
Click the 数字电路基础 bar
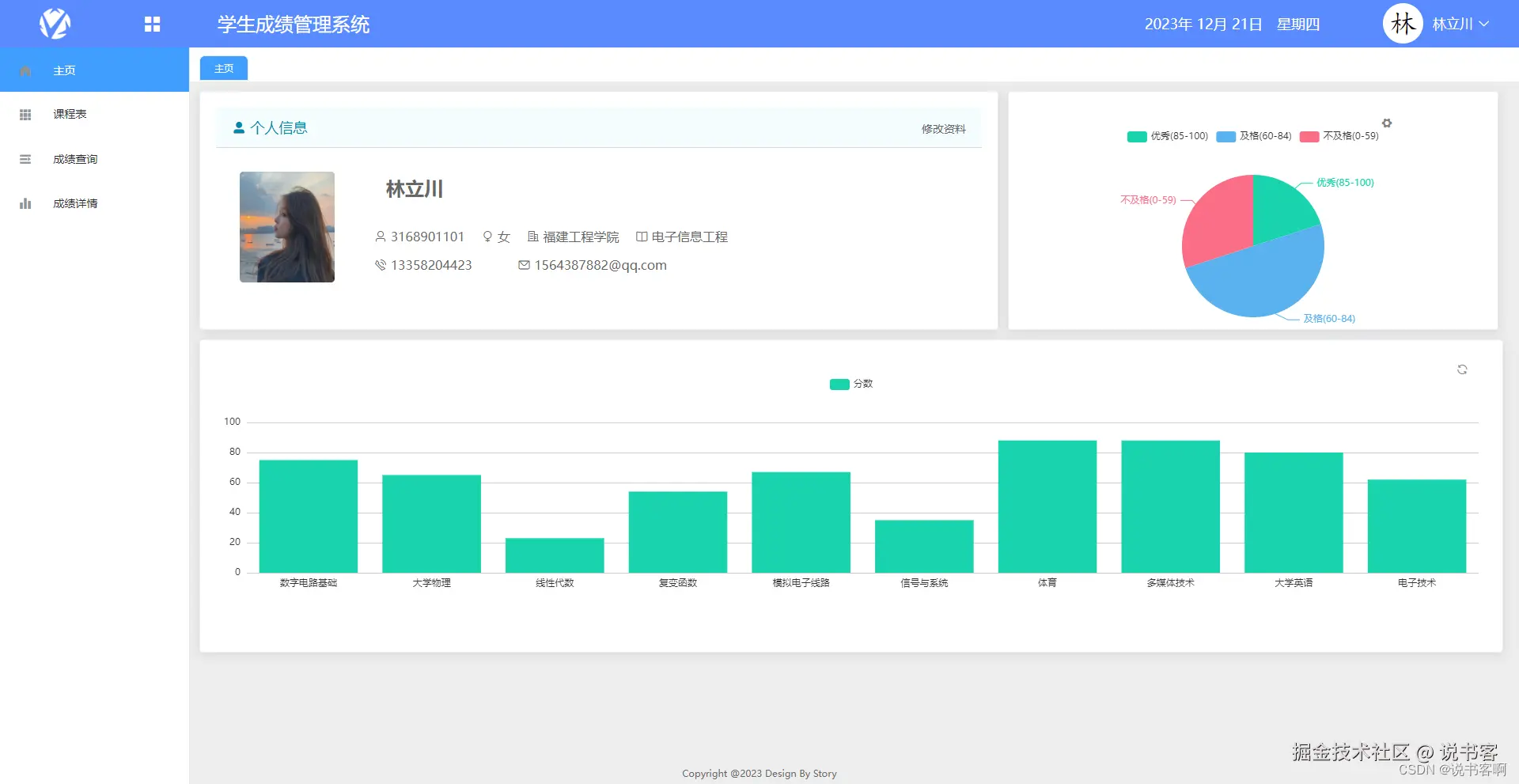click(309, 516)
